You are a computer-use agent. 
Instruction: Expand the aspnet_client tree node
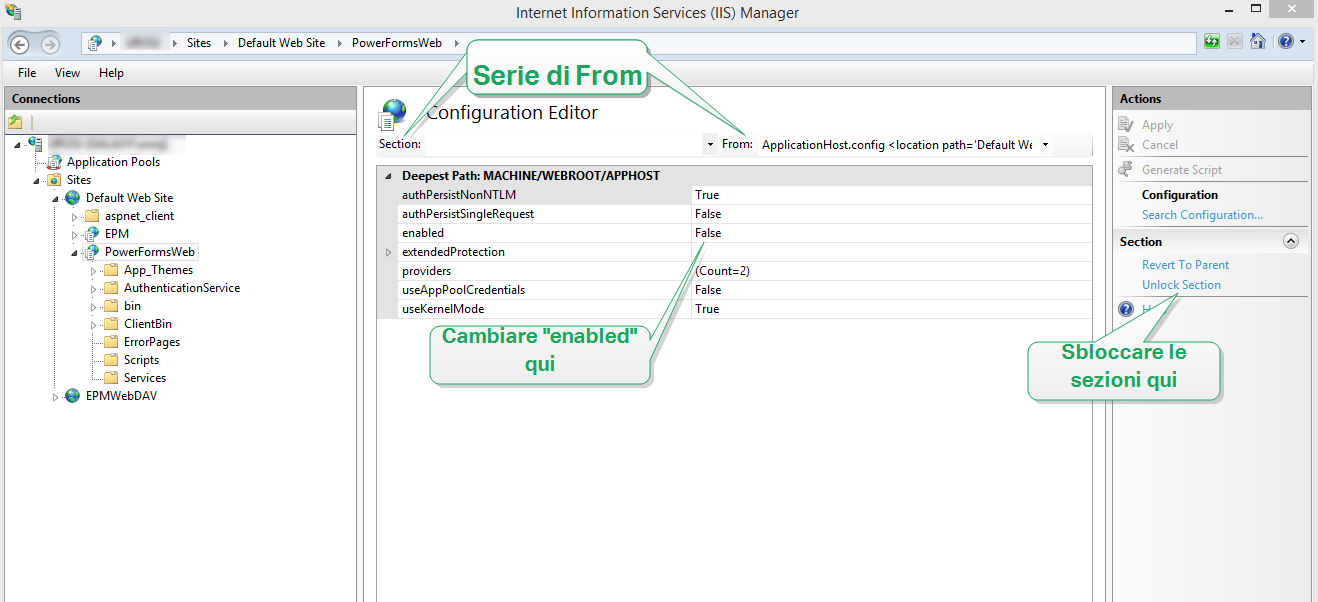[75, 216]
